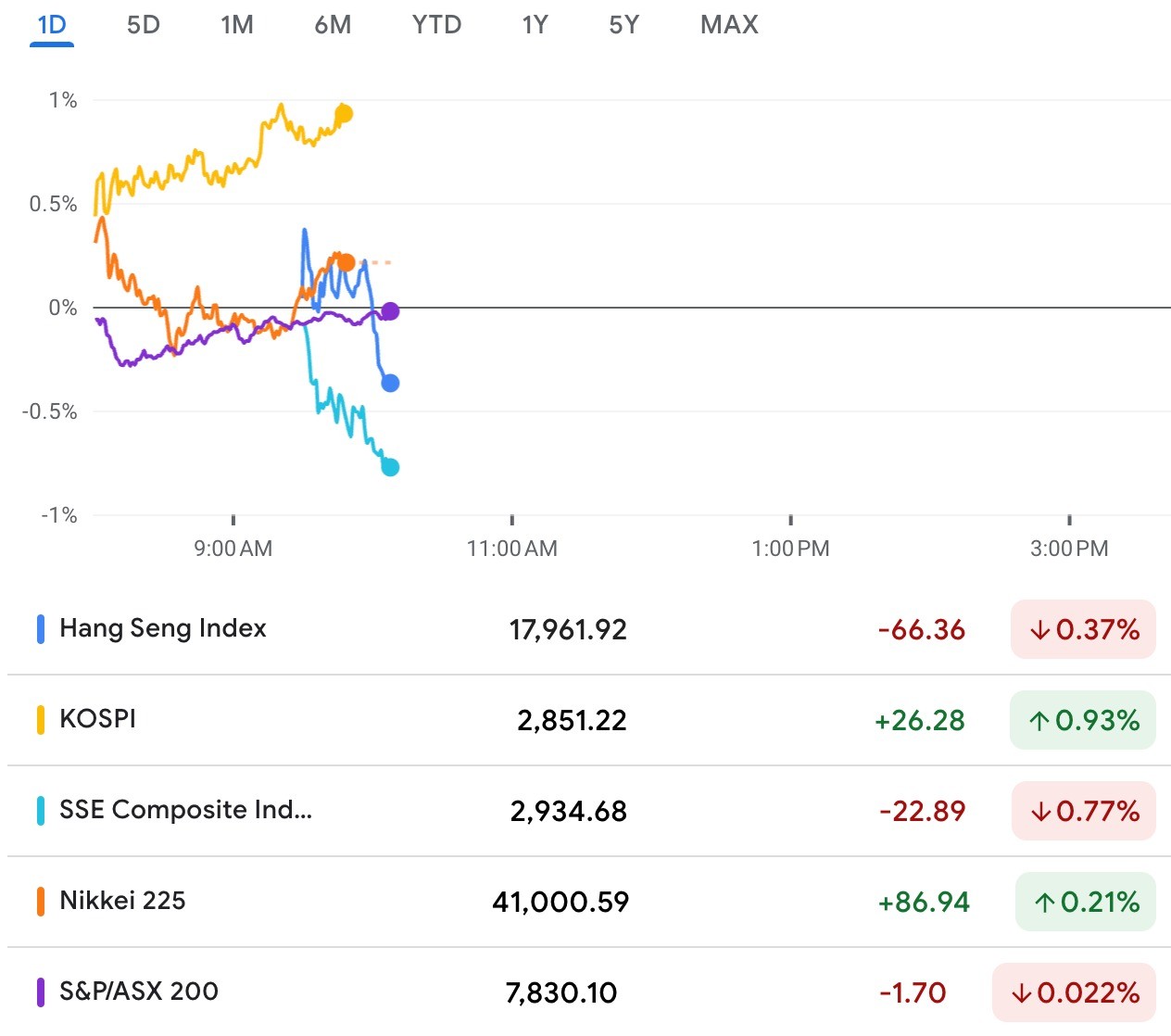Screen dimensions: 1171x1036
Task: Switch to 5Y chart range
Action: 623,25
